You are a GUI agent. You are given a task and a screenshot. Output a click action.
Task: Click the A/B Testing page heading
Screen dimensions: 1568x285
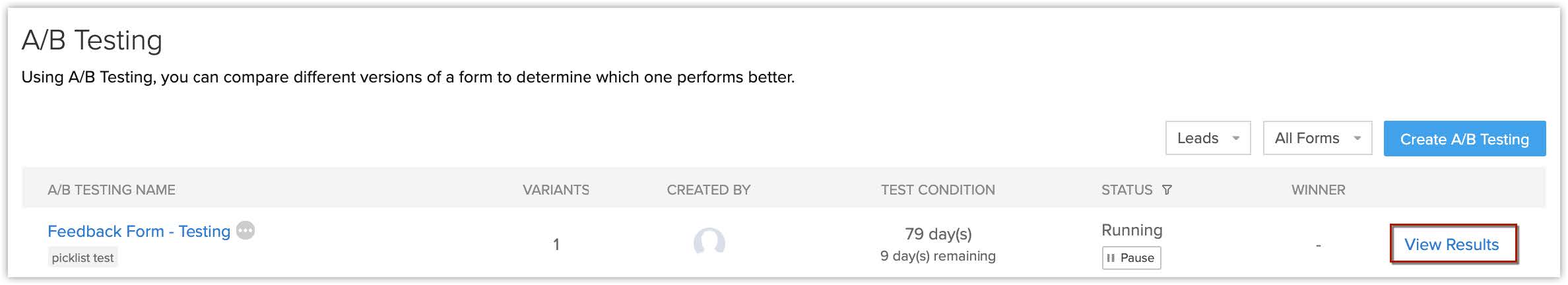click(92, 40)
